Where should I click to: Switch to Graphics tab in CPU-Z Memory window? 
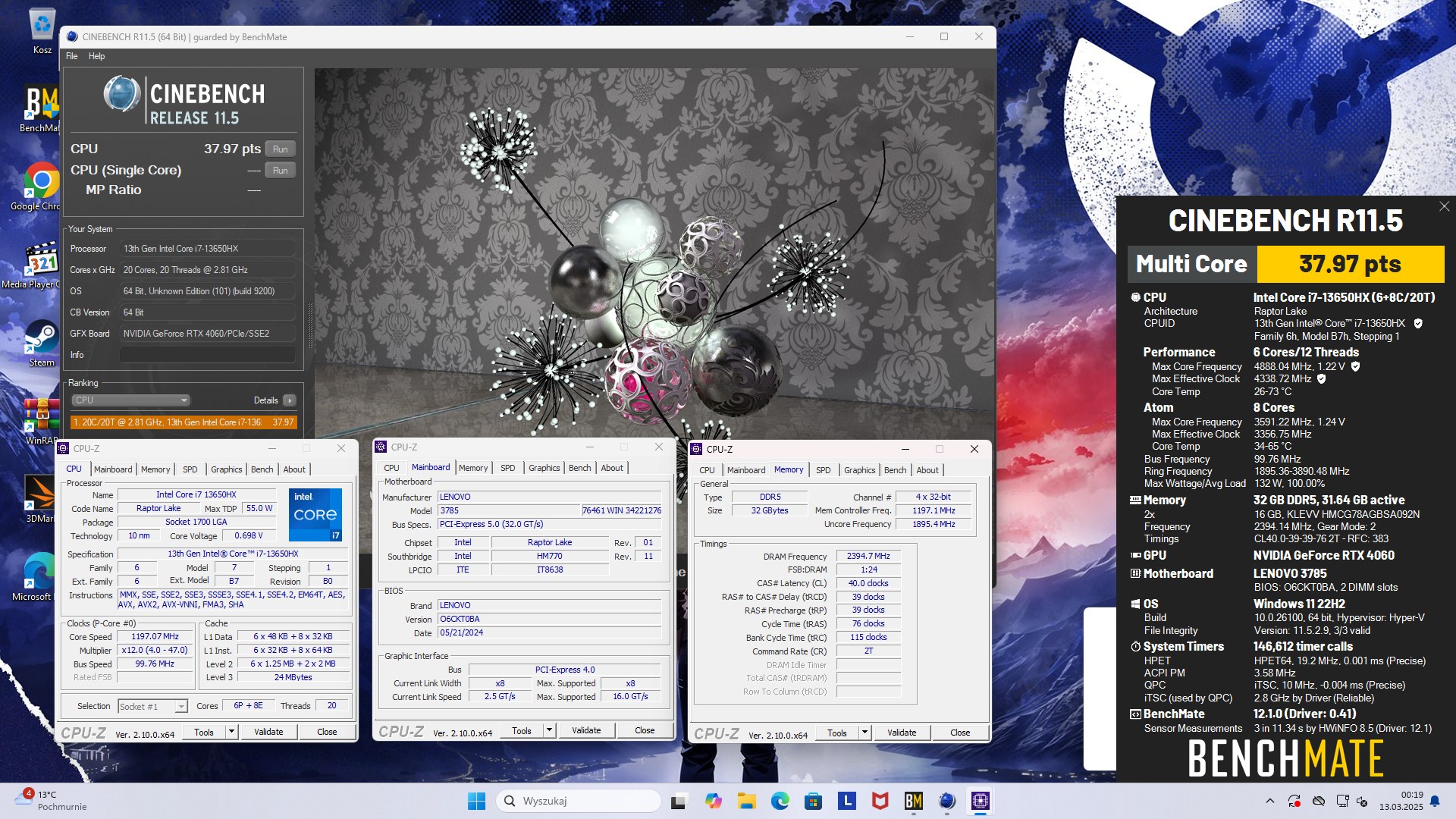[859, 470]
